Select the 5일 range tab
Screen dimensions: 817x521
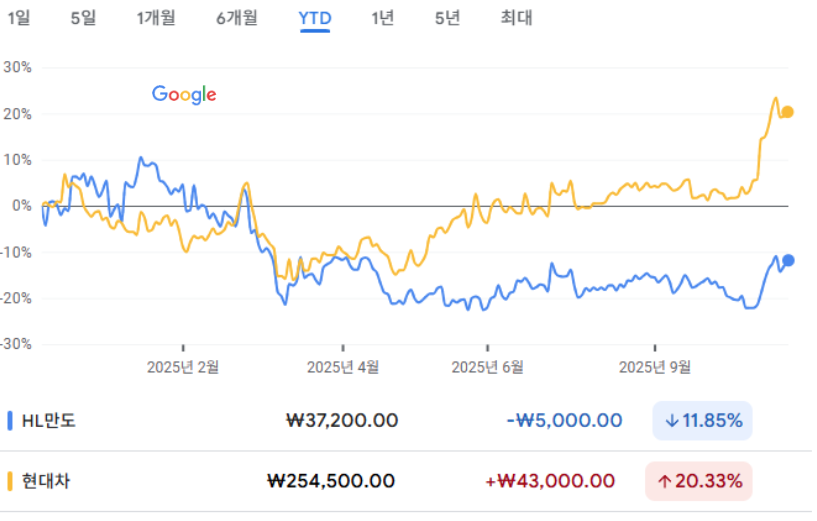point(83,18)
